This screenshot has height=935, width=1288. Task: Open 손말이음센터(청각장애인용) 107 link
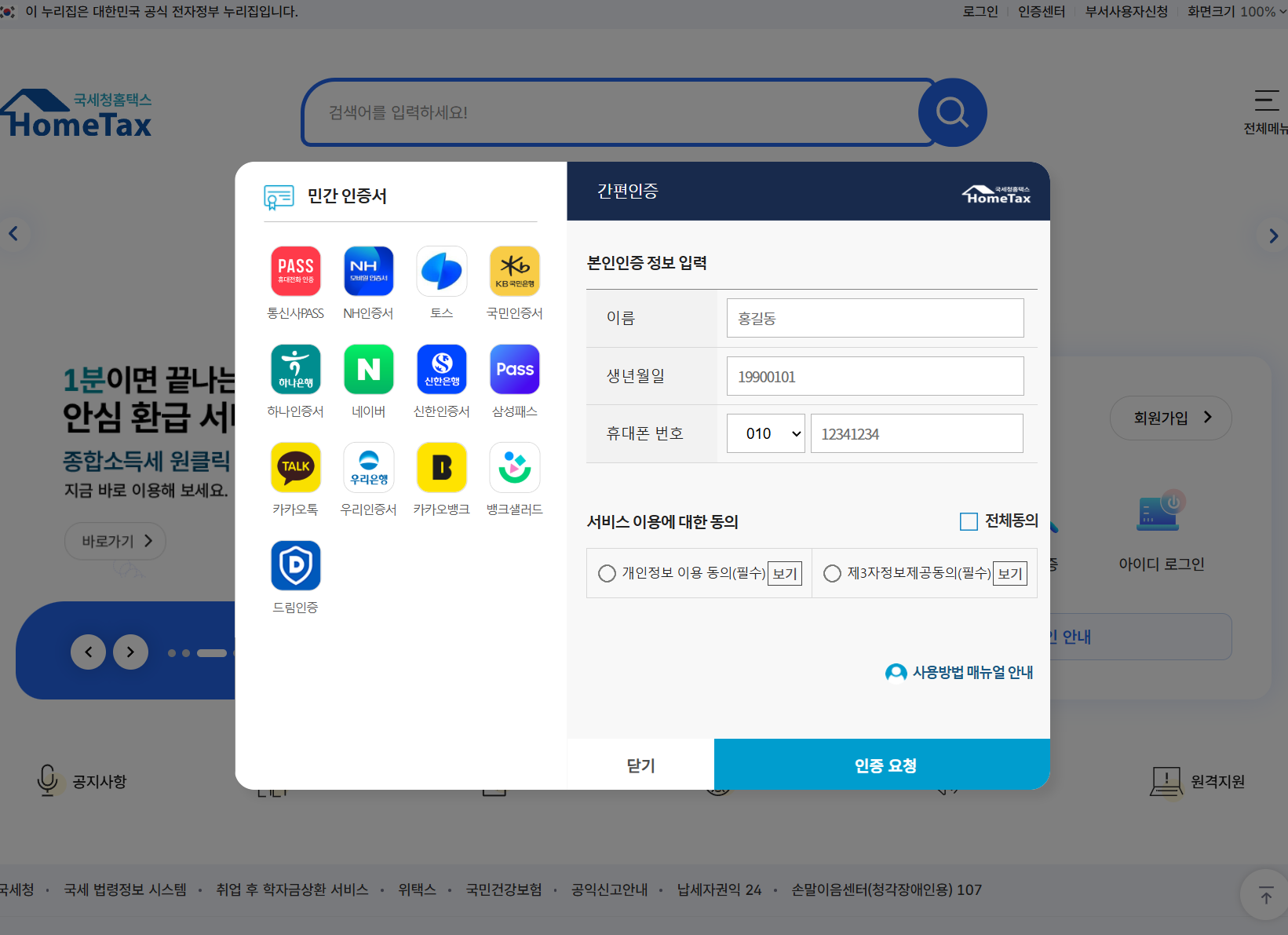click(886, 889)
